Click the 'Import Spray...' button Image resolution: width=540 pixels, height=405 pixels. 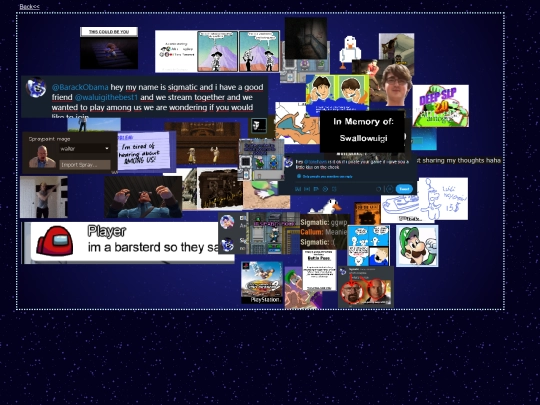(x=85, y=165)
